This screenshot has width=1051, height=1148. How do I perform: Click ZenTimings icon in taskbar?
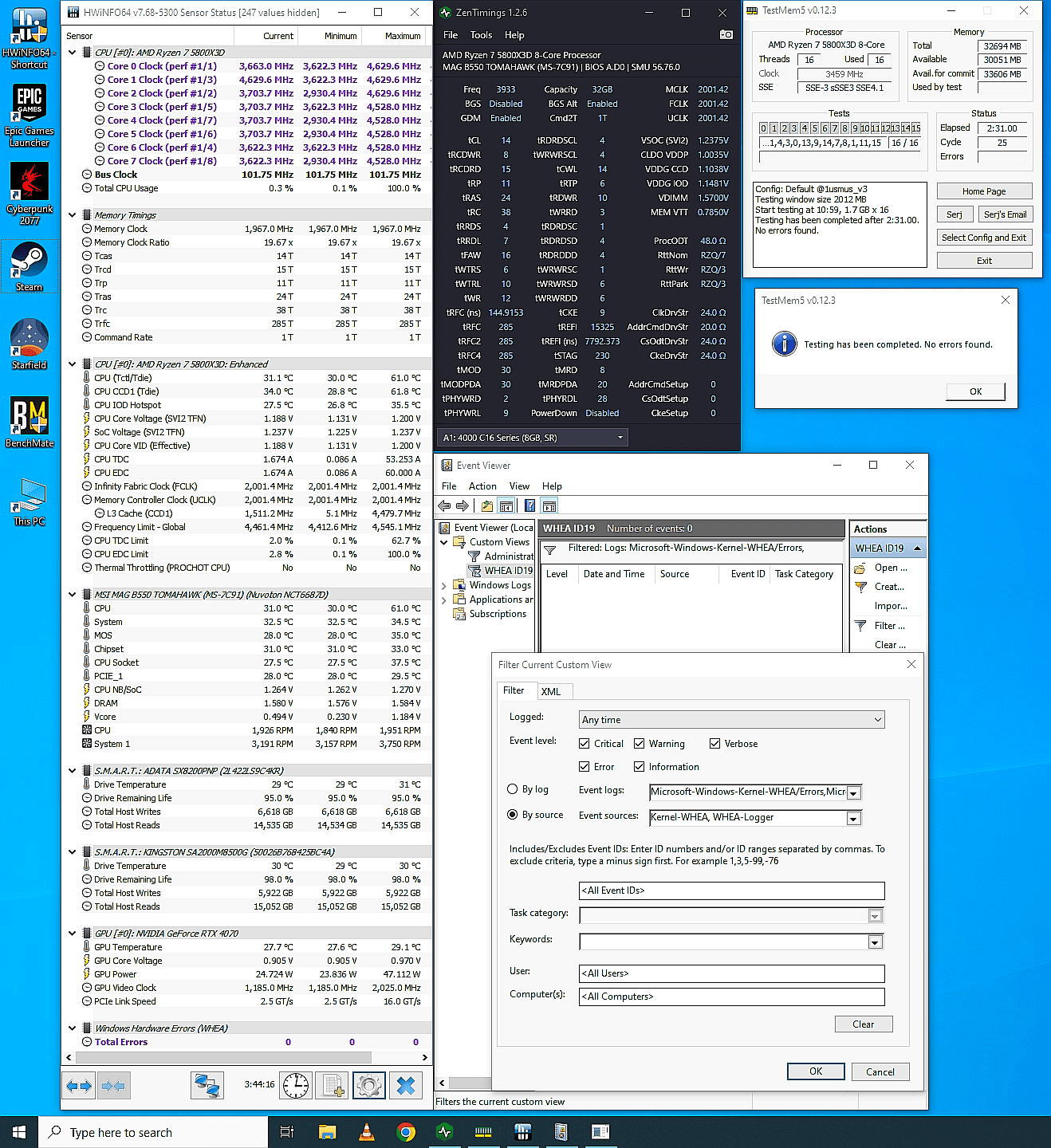tap(445, 1132)
